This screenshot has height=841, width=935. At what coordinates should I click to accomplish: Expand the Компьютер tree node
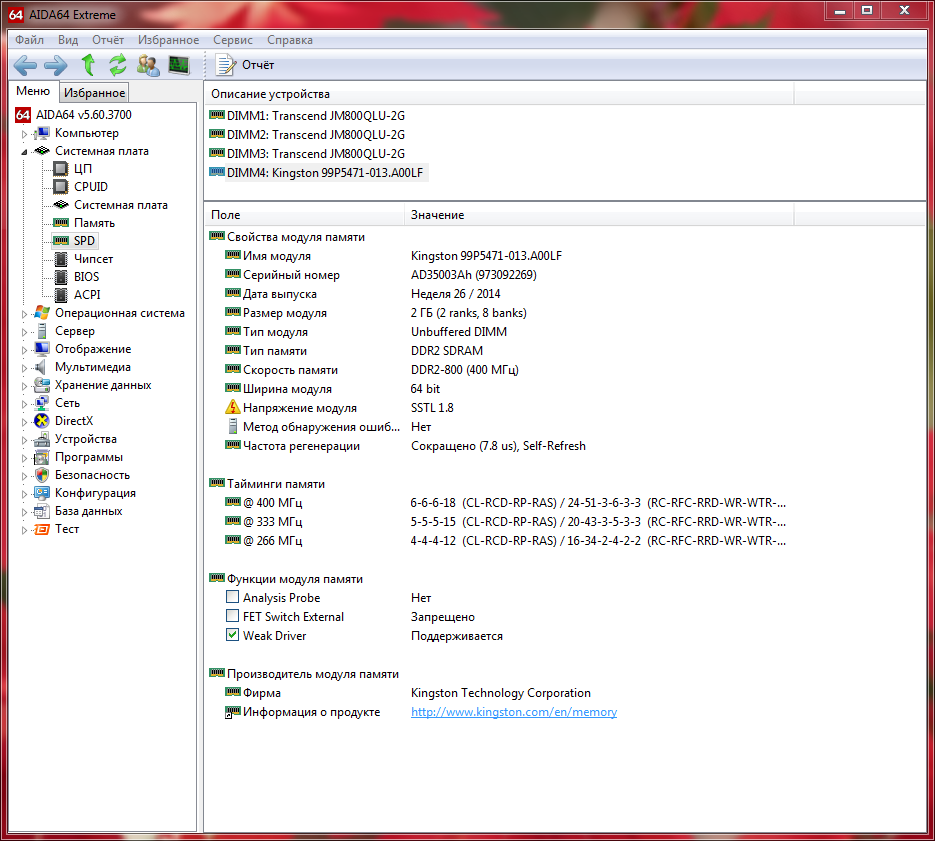[24, 134]
